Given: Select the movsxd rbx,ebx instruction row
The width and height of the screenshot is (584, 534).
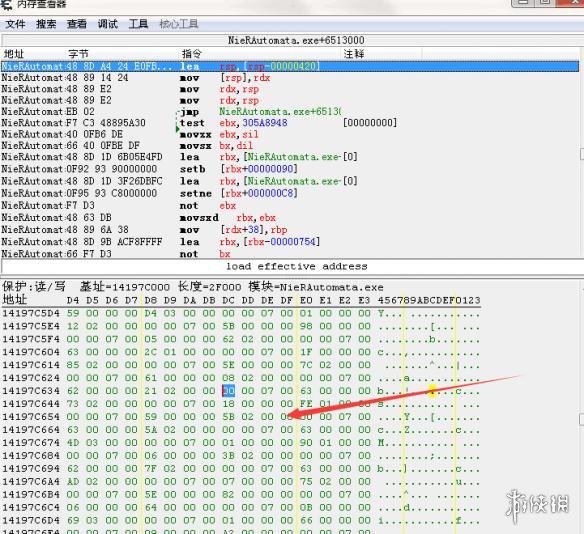Looking at the screenshot, I should click(x=290, y=217).
